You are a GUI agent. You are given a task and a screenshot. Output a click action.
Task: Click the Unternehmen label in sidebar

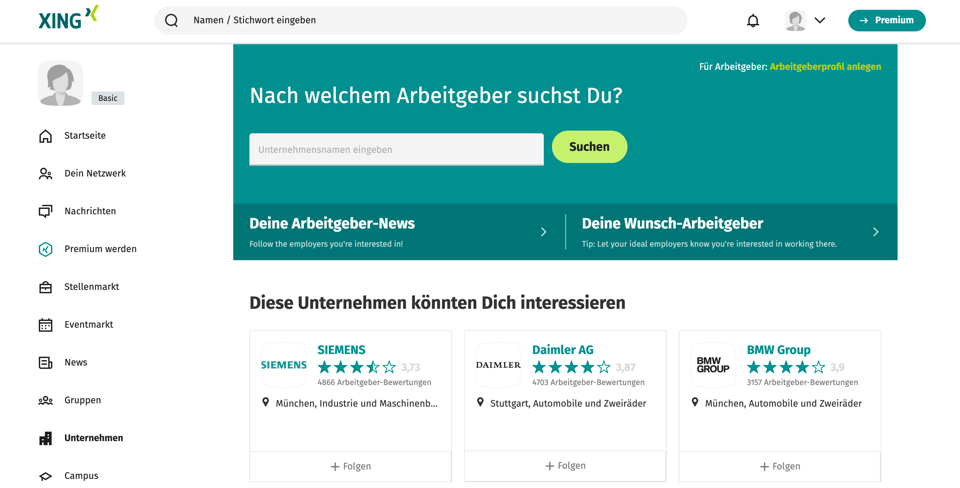pyautogui.click(x=94, y=438)
